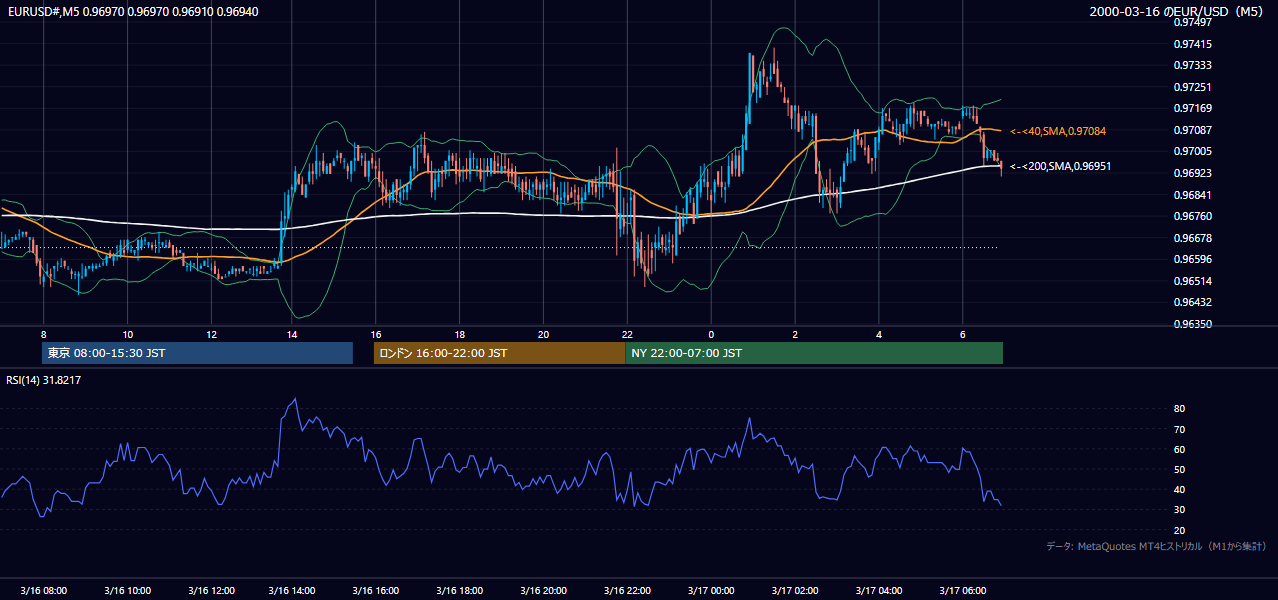
Task: Click the 3/16 20:00 date label
Action: pos(544,590)
